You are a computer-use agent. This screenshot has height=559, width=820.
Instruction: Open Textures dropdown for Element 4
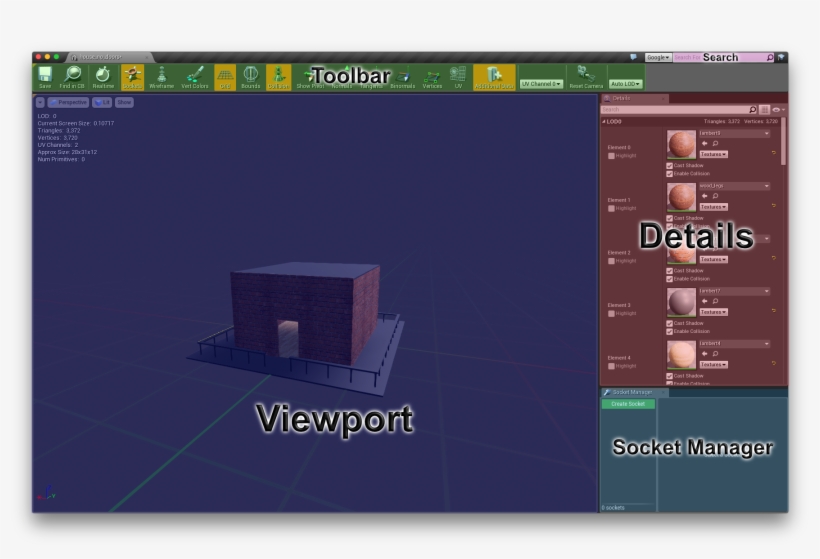(714, 364)
